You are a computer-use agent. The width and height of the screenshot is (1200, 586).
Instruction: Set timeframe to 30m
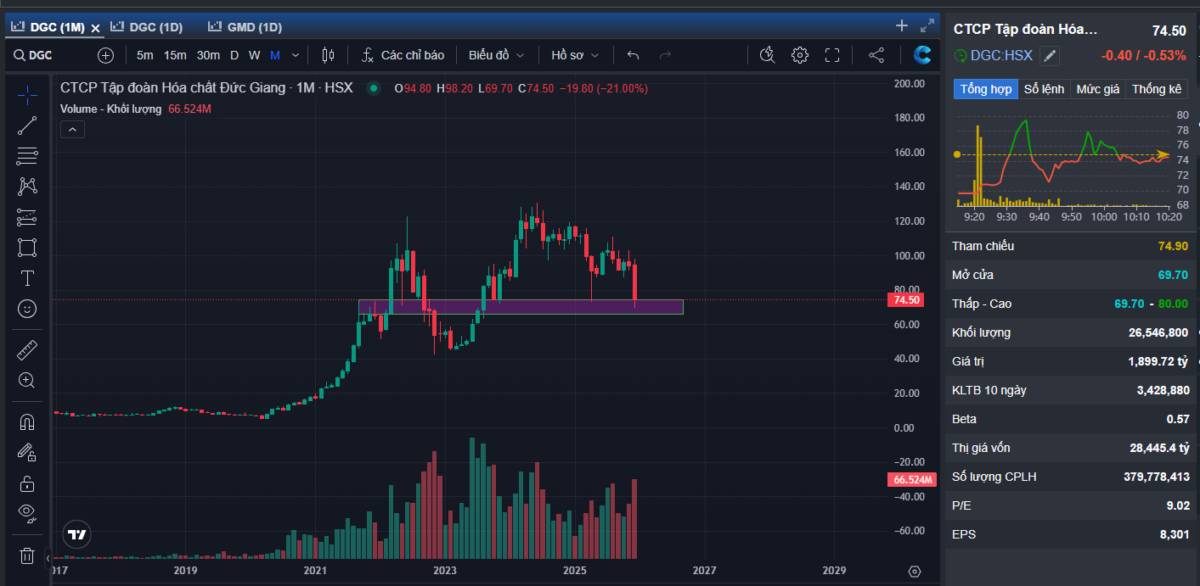(208, 55)
